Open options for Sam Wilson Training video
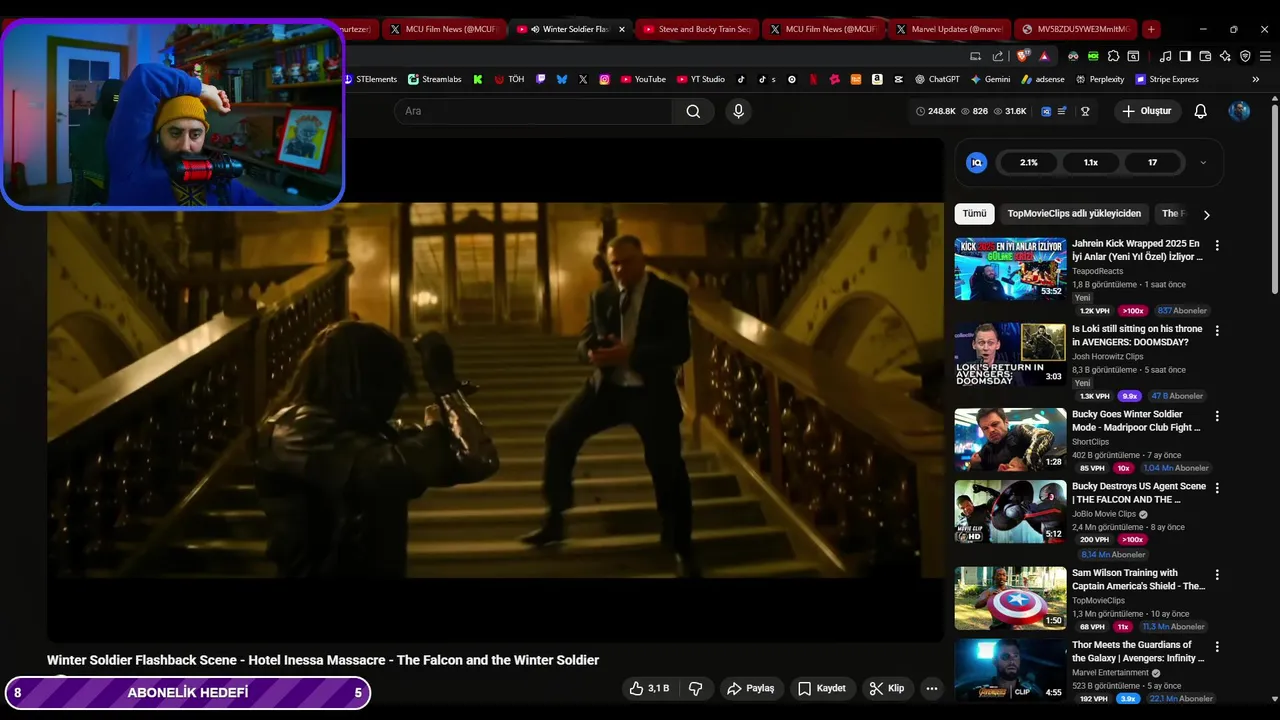The height and width of the screenshot is (720, 1280). tap(1217, 575)
